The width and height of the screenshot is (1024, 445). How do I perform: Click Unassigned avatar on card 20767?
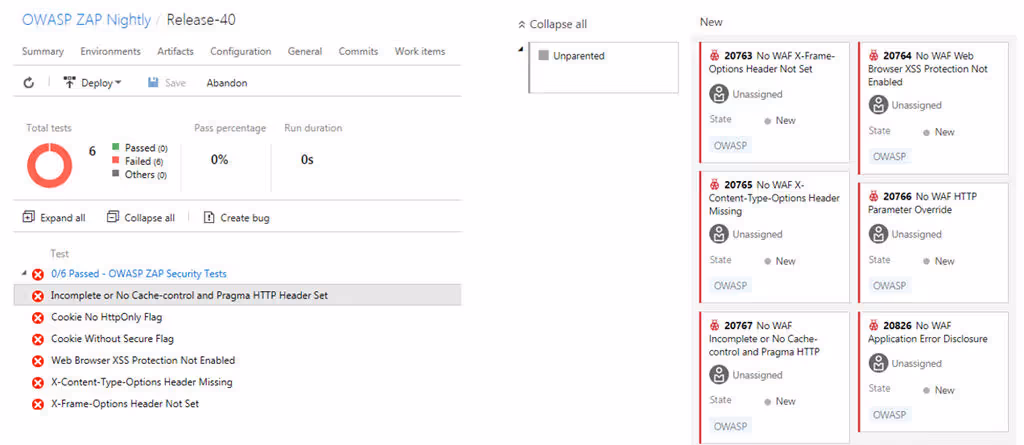(719, 374)
